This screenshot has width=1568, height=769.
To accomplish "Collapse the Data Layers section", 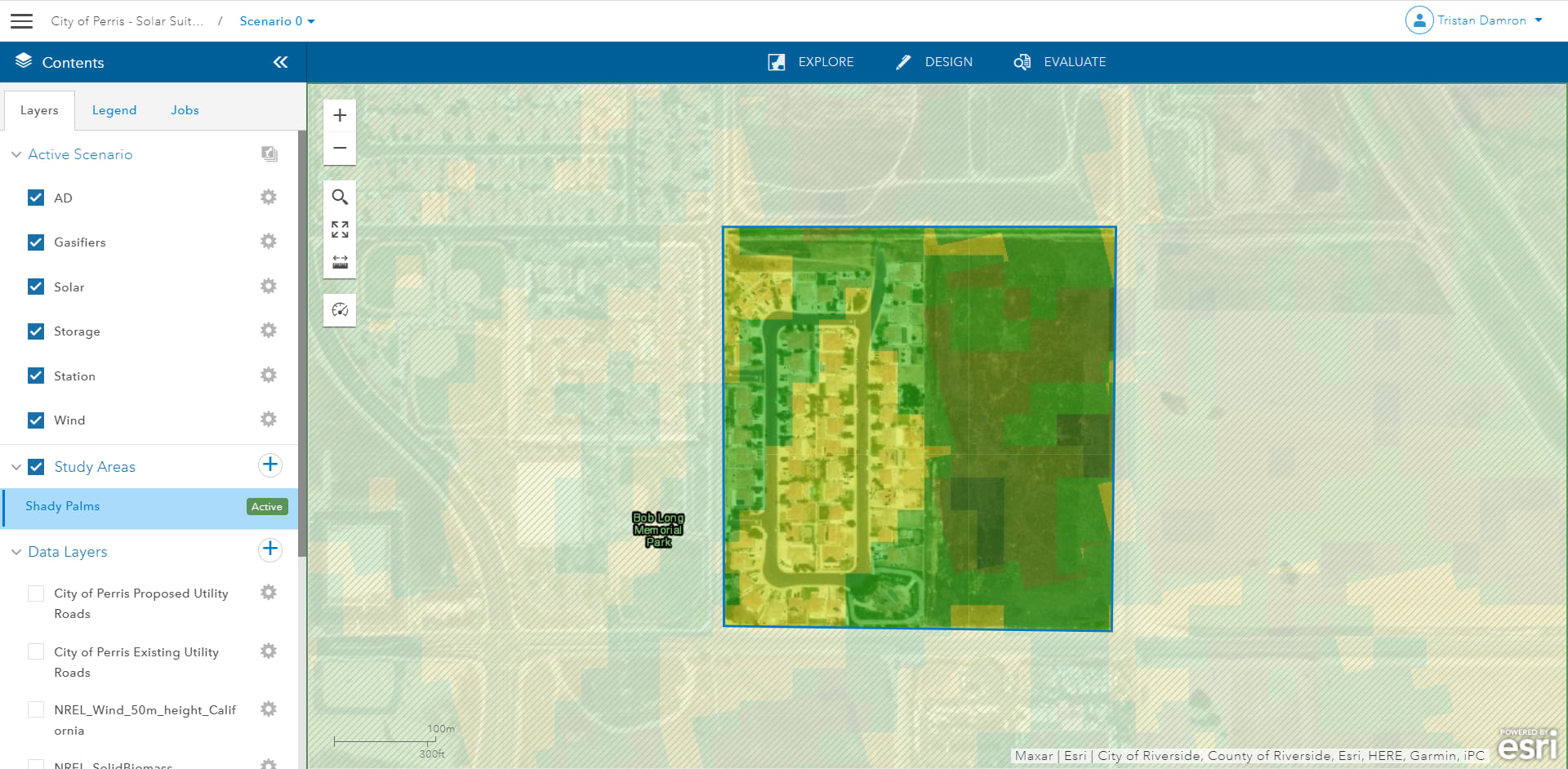I will pos(16,552).
